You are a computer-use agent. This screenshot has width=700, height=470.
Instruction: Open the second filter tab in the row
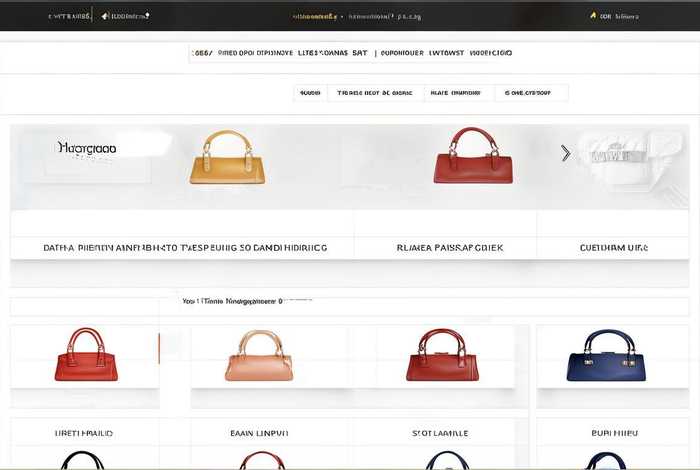tap(374, 93)
